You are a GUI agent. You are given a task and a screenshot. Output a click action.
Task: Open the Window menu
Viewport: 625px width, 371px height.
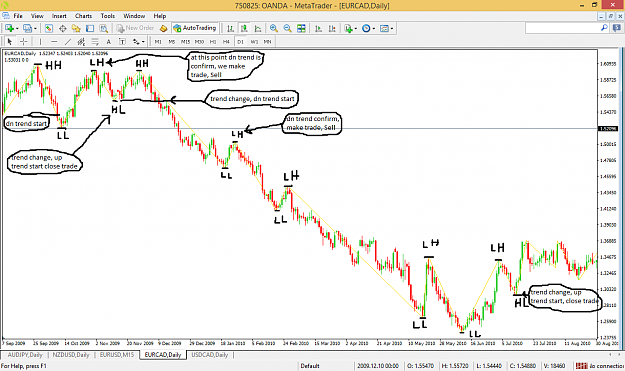[x=134, y=16]
